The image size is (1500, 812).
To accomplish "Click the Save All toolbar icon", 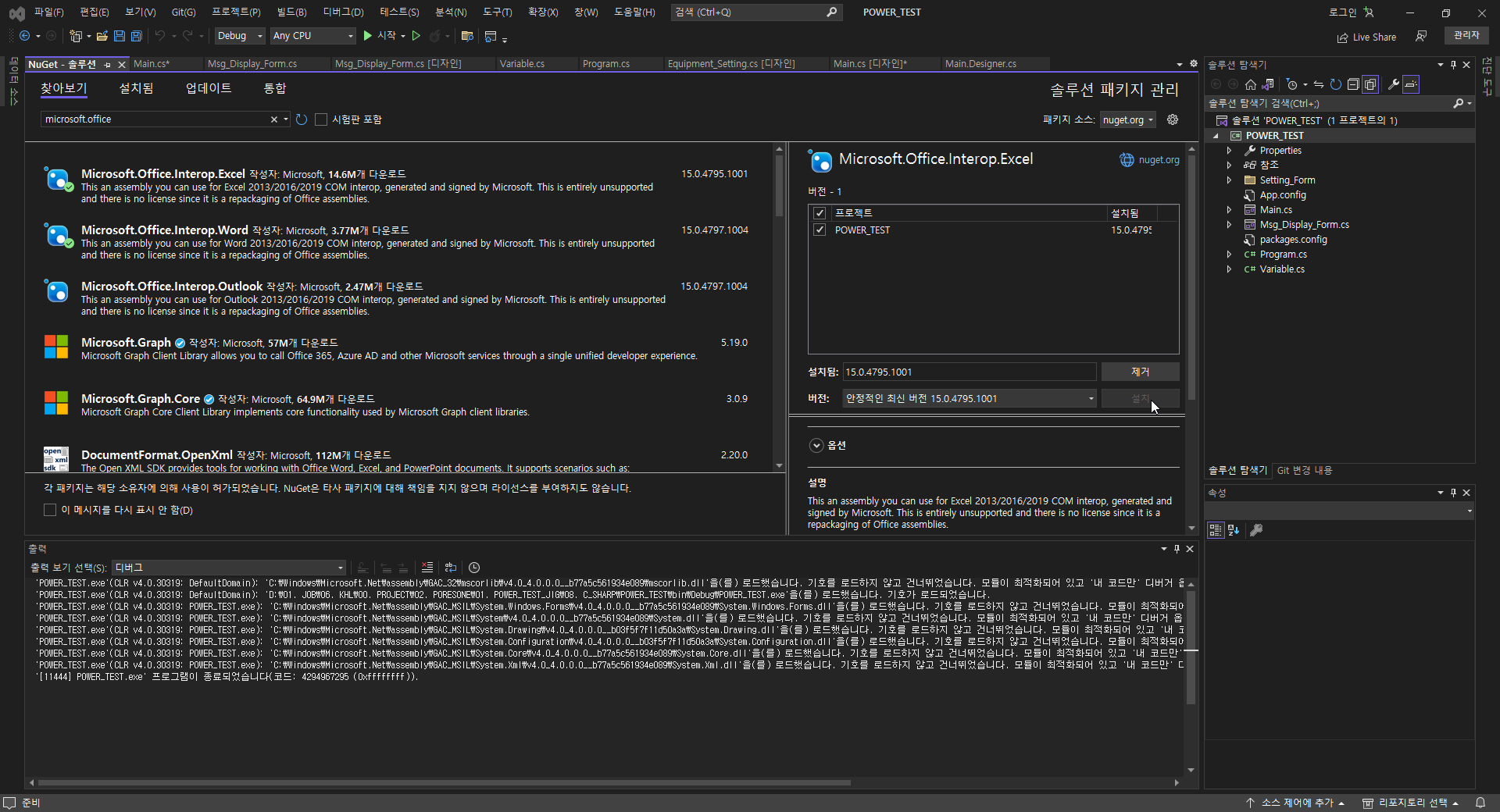I will click(x=136, y=36).
